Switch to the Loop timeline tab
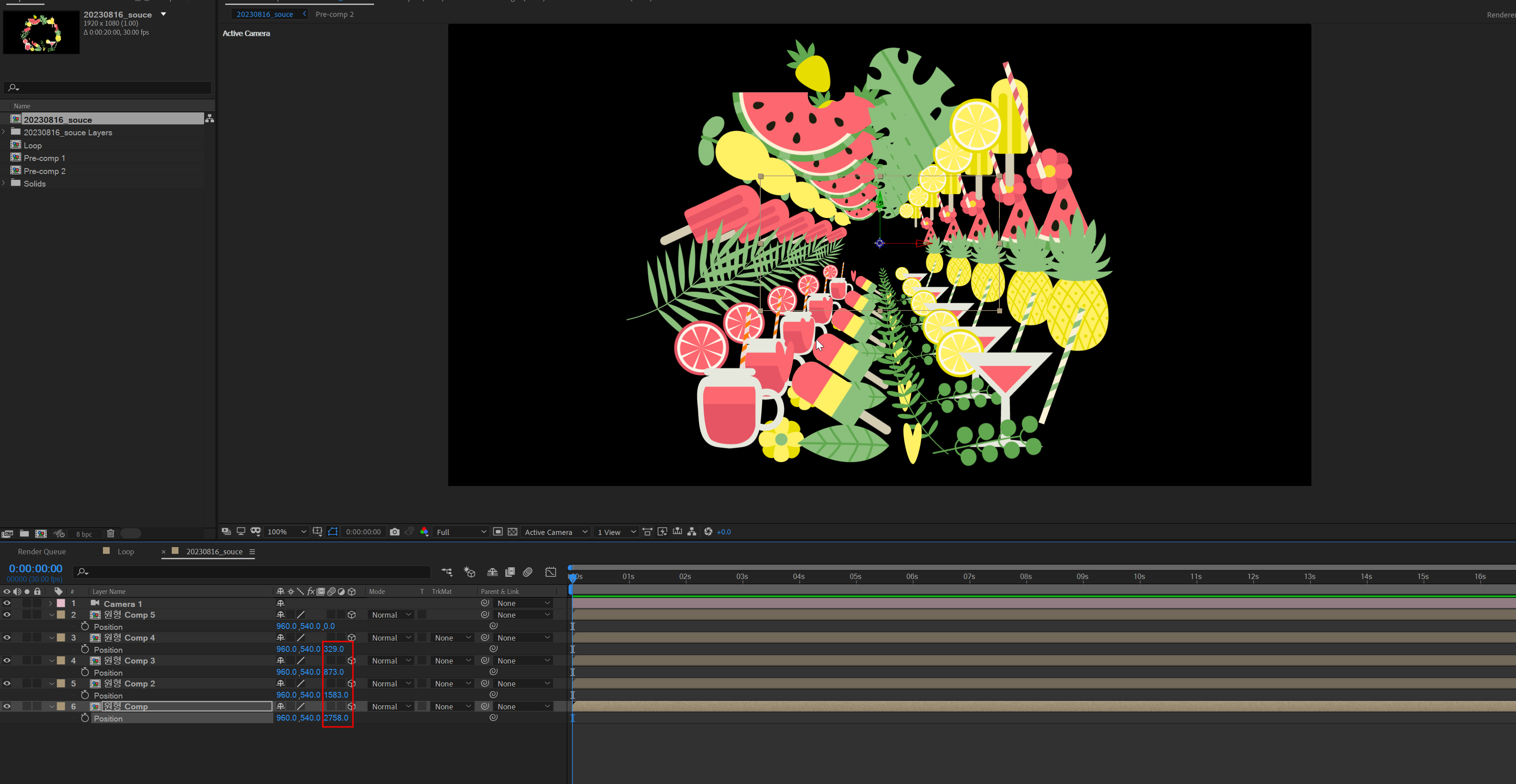Screen dimensions: 1516x784 coord(125,552)
